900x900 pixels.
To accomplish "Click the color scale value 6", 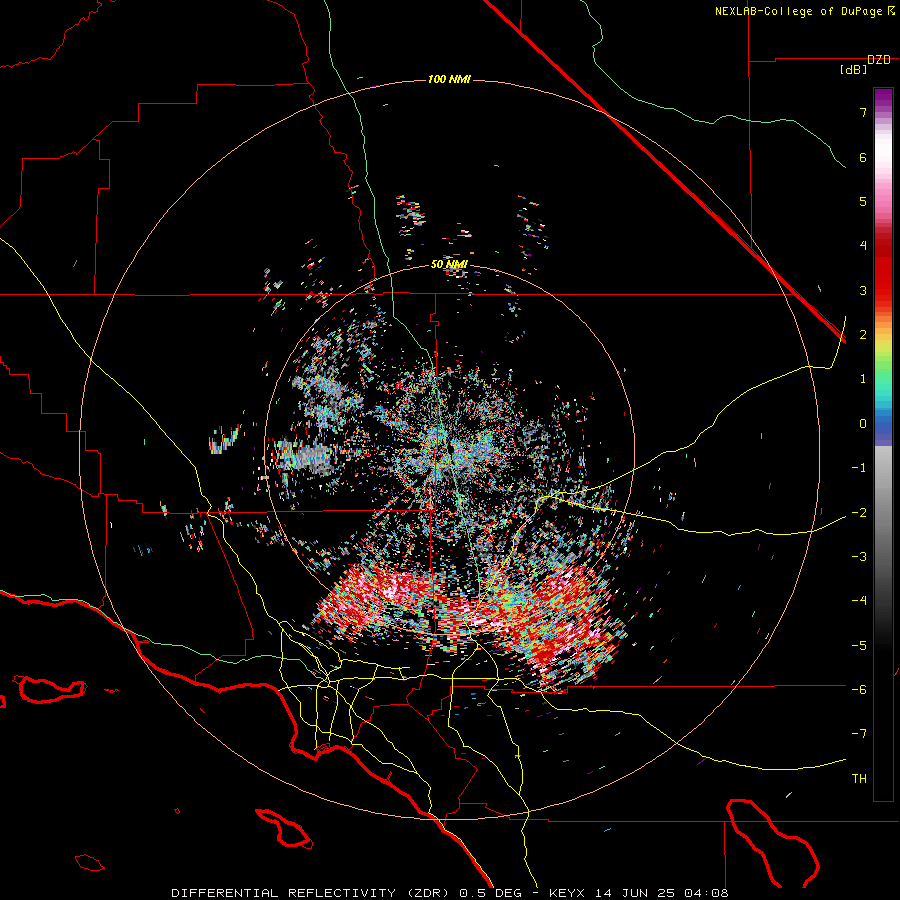I will pos(863,157).
